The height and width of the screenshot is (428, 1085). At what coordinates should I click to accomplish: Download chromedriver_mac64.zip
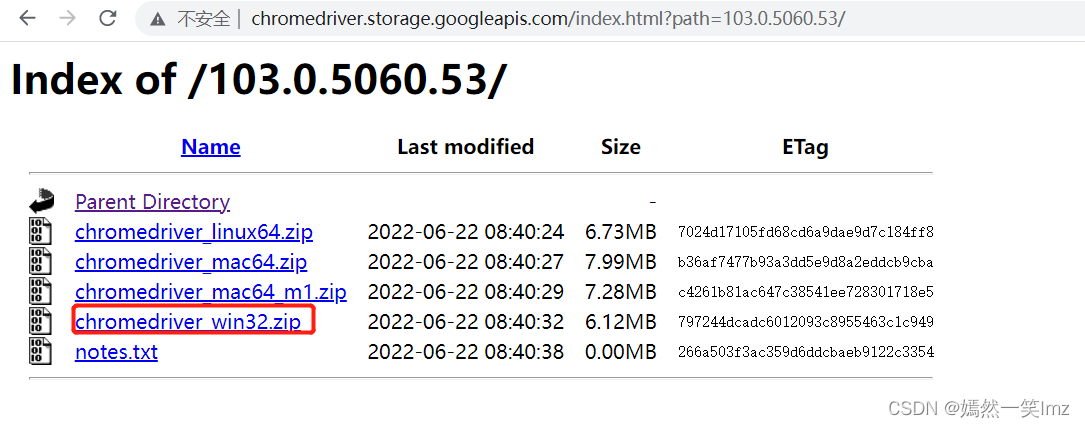[190, 262]
